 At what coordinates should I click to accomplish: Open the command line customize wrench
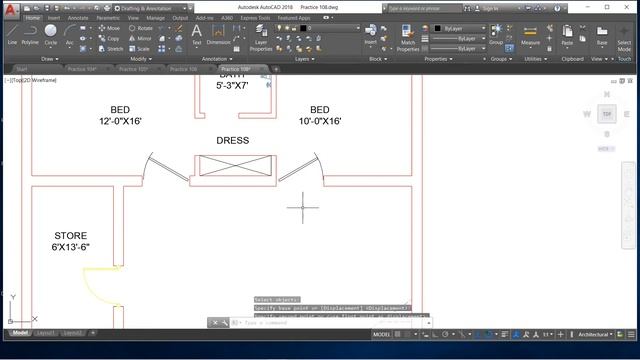click(224, 323)
